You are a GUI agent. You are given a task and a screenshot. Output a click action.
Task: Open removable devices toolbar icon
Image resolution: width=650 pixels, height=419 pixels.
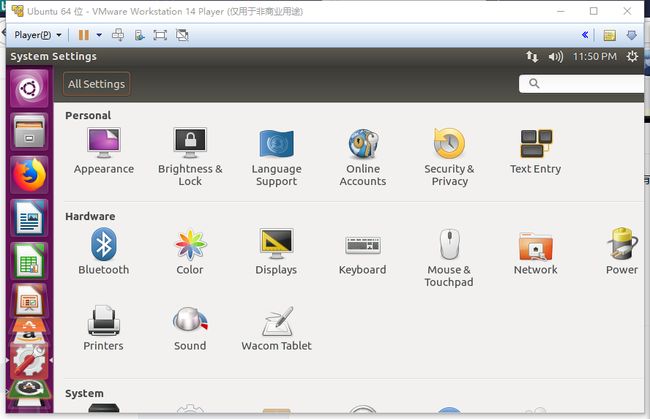(139, 35)
